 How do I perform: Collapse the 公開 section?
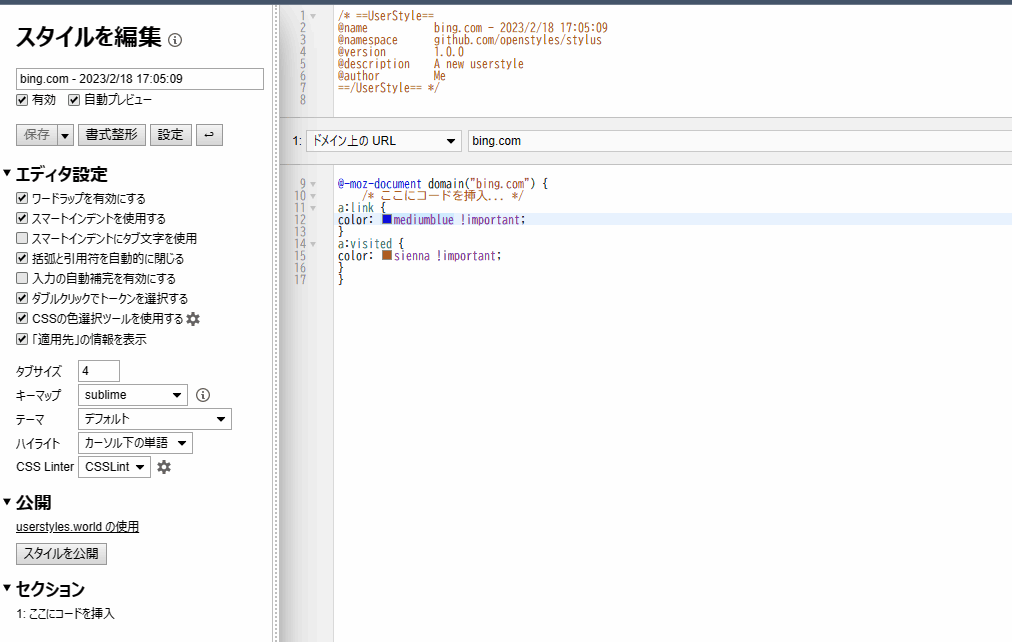(x=7, y=501)
